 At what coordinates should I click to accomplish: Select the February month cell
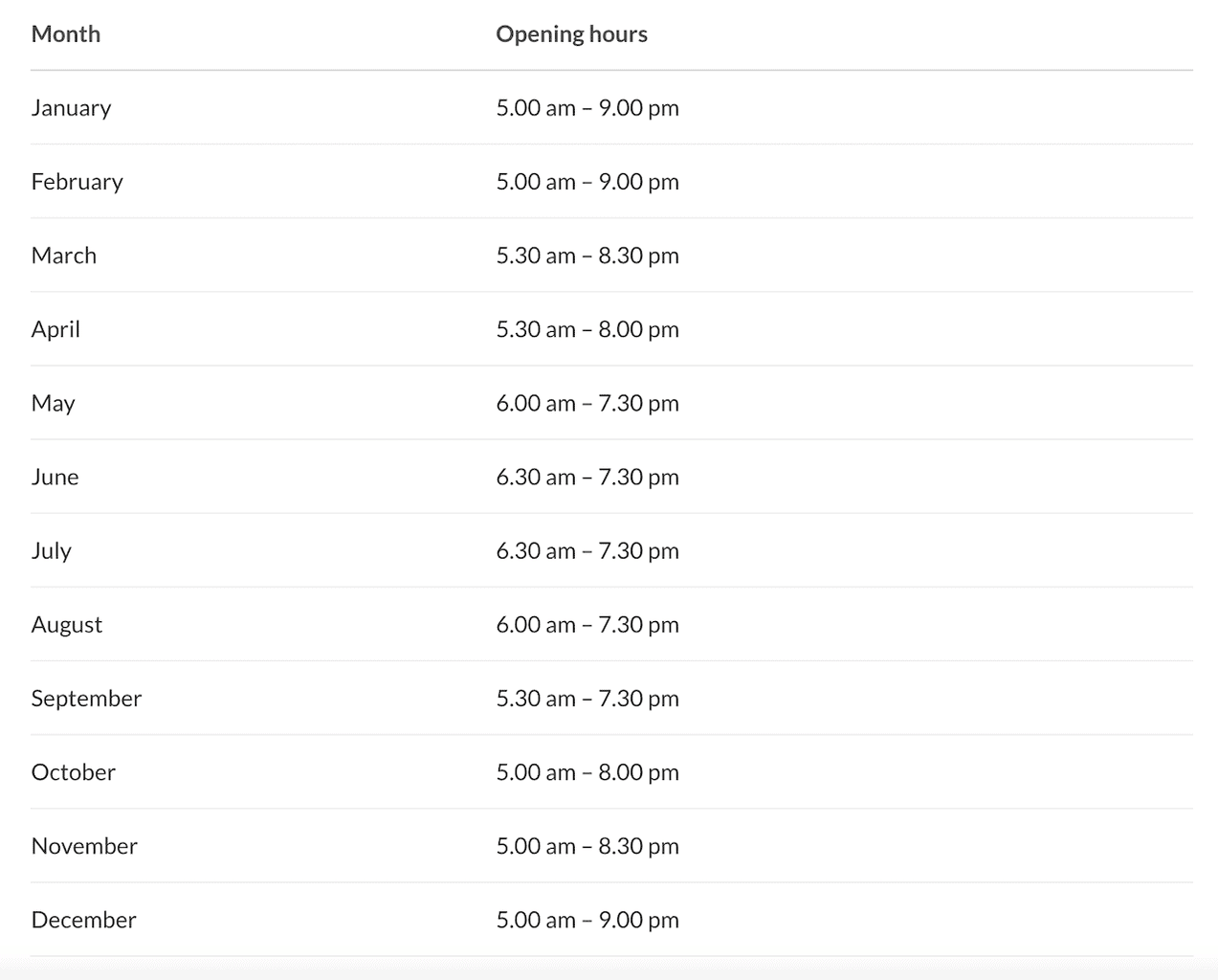(x=78, y=182)
